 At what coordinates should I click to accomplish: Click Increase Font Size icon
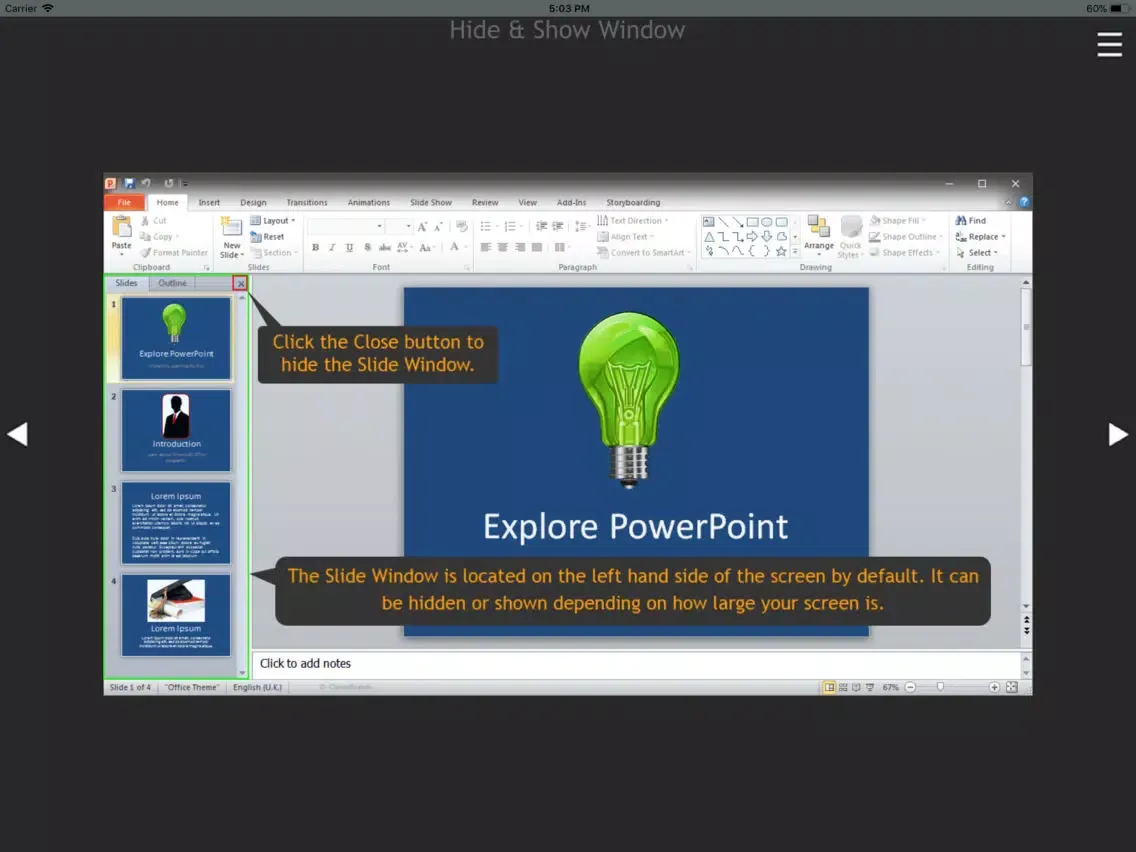click(422, 227)
